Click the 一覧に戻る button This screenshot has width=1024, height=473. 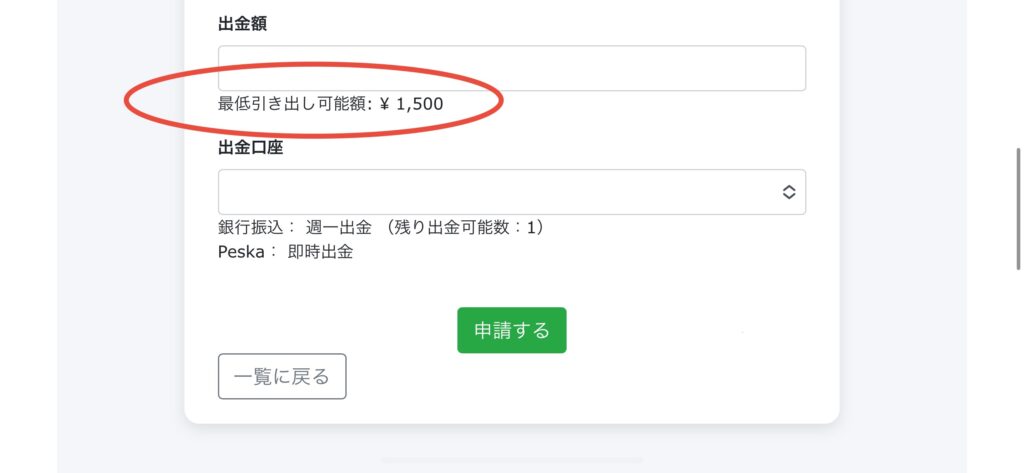tap(282, 377)
